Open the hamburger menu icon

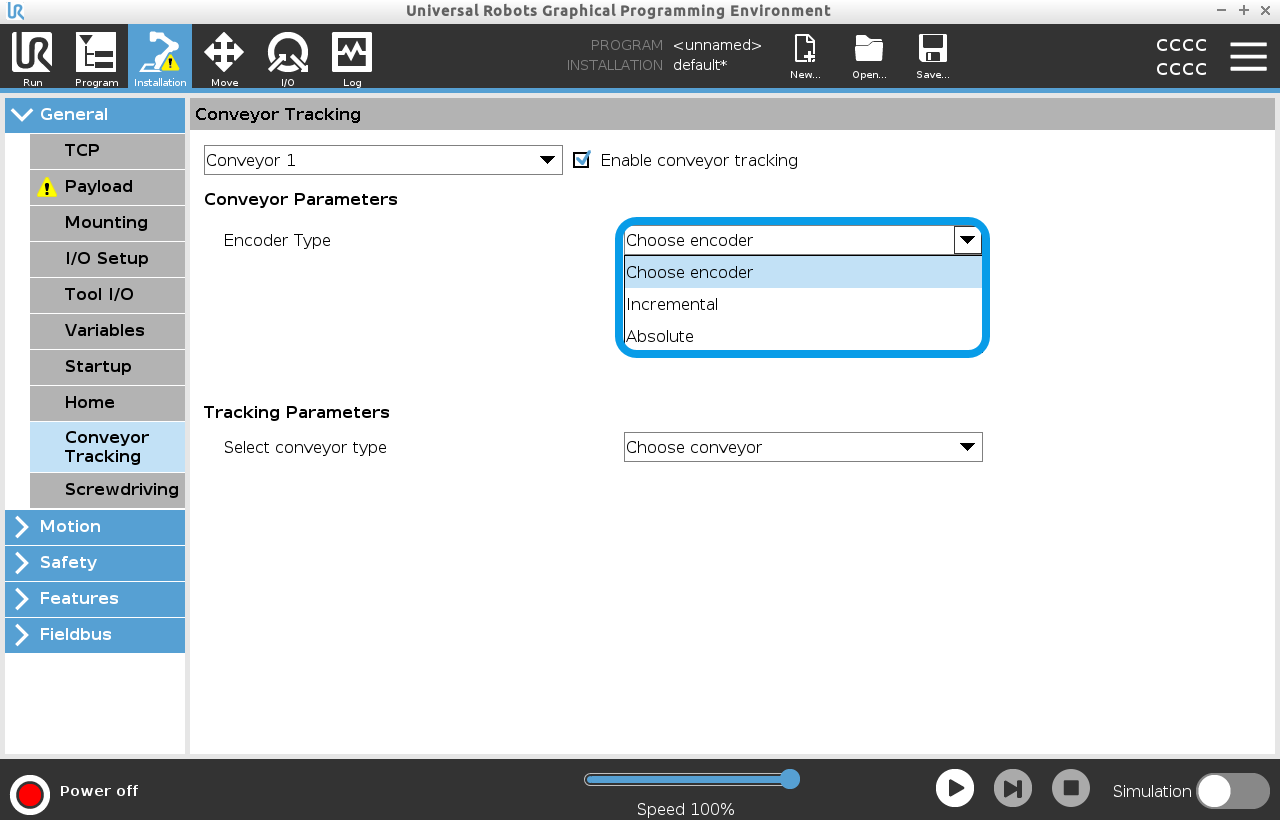(x=1248, y=57)
